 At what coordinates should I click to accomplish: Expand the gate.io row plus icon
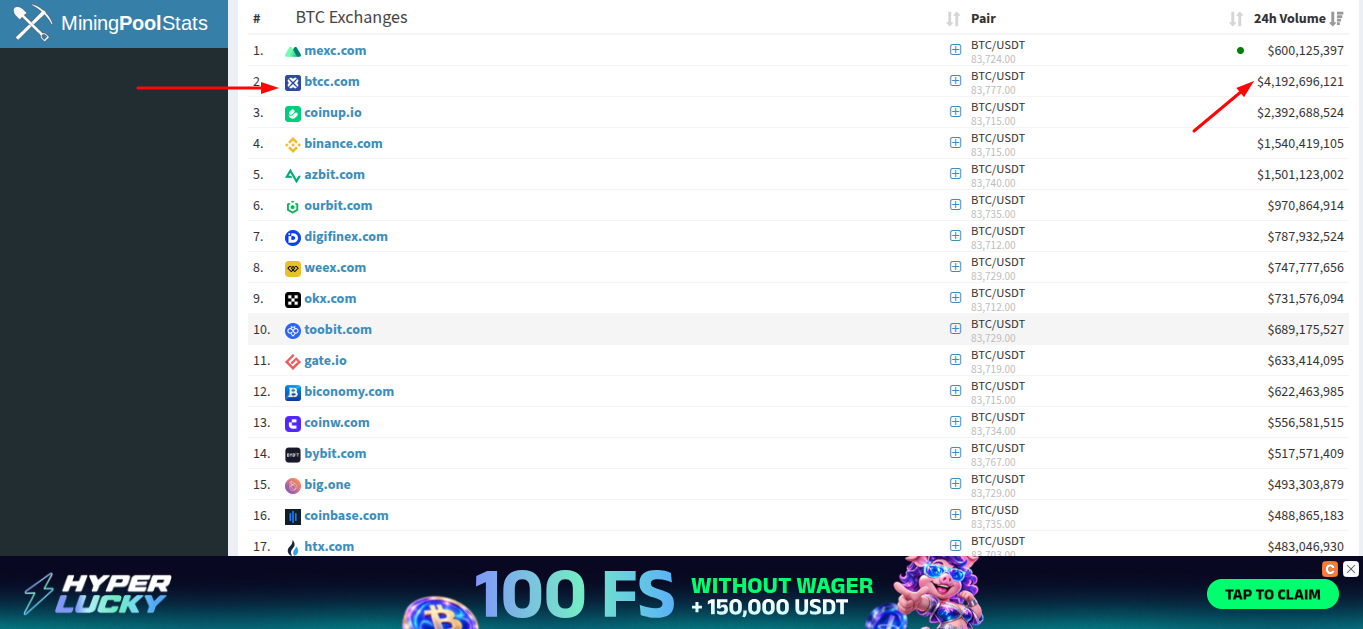point(956,360)
